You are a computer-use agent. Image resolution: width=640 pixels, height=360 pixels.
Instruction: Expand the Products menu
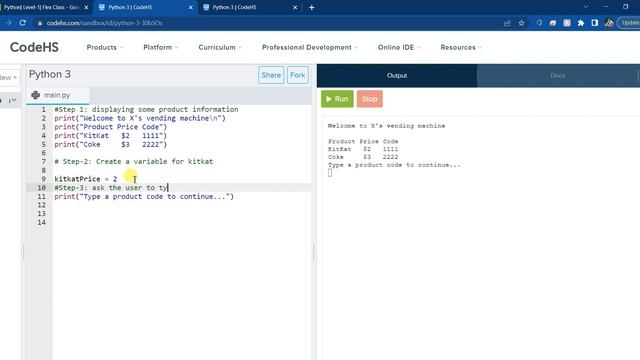[x=104, y=47]
